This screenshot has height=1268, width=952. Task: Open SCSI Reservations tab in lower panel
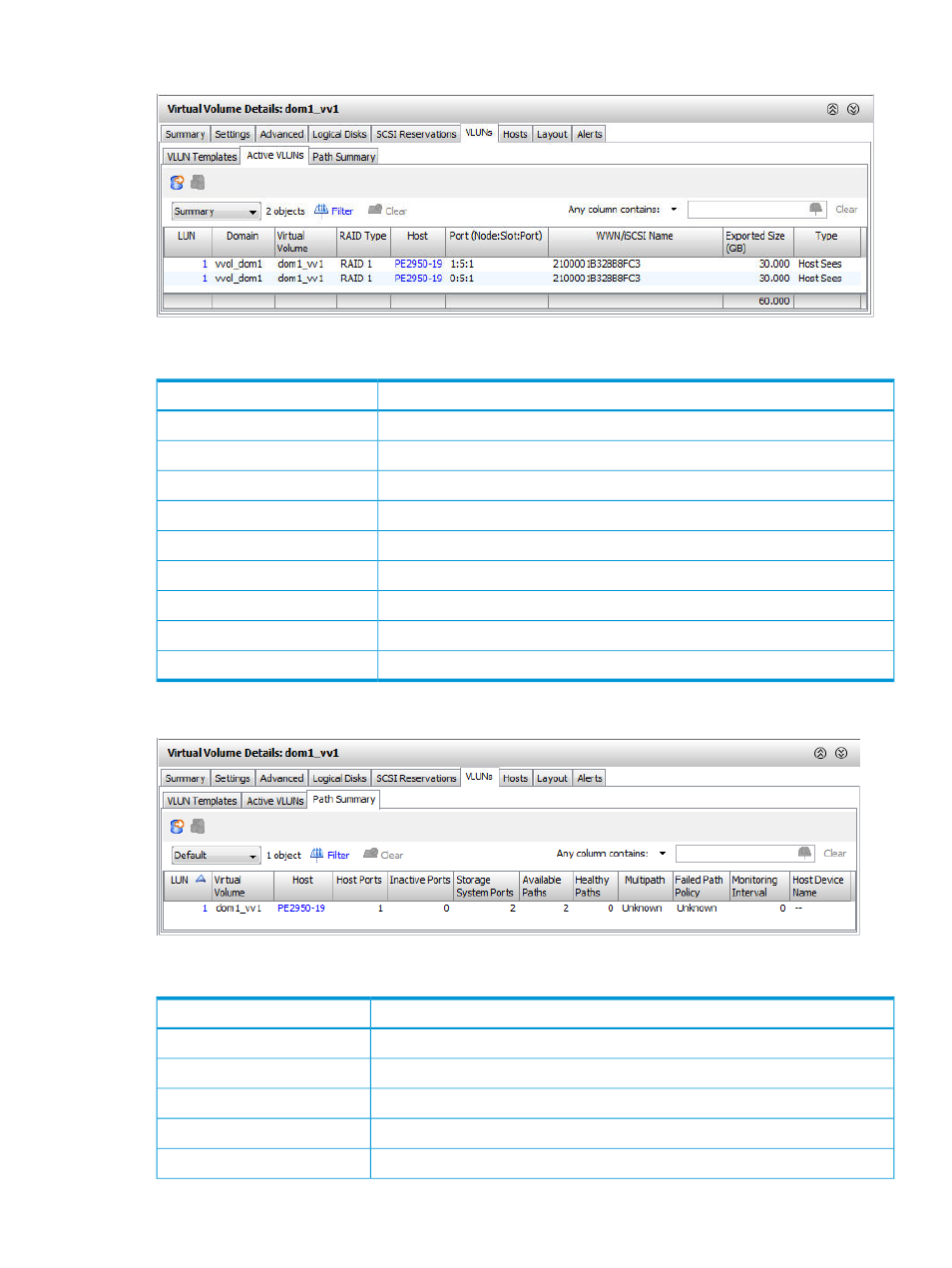pos(416,778)
